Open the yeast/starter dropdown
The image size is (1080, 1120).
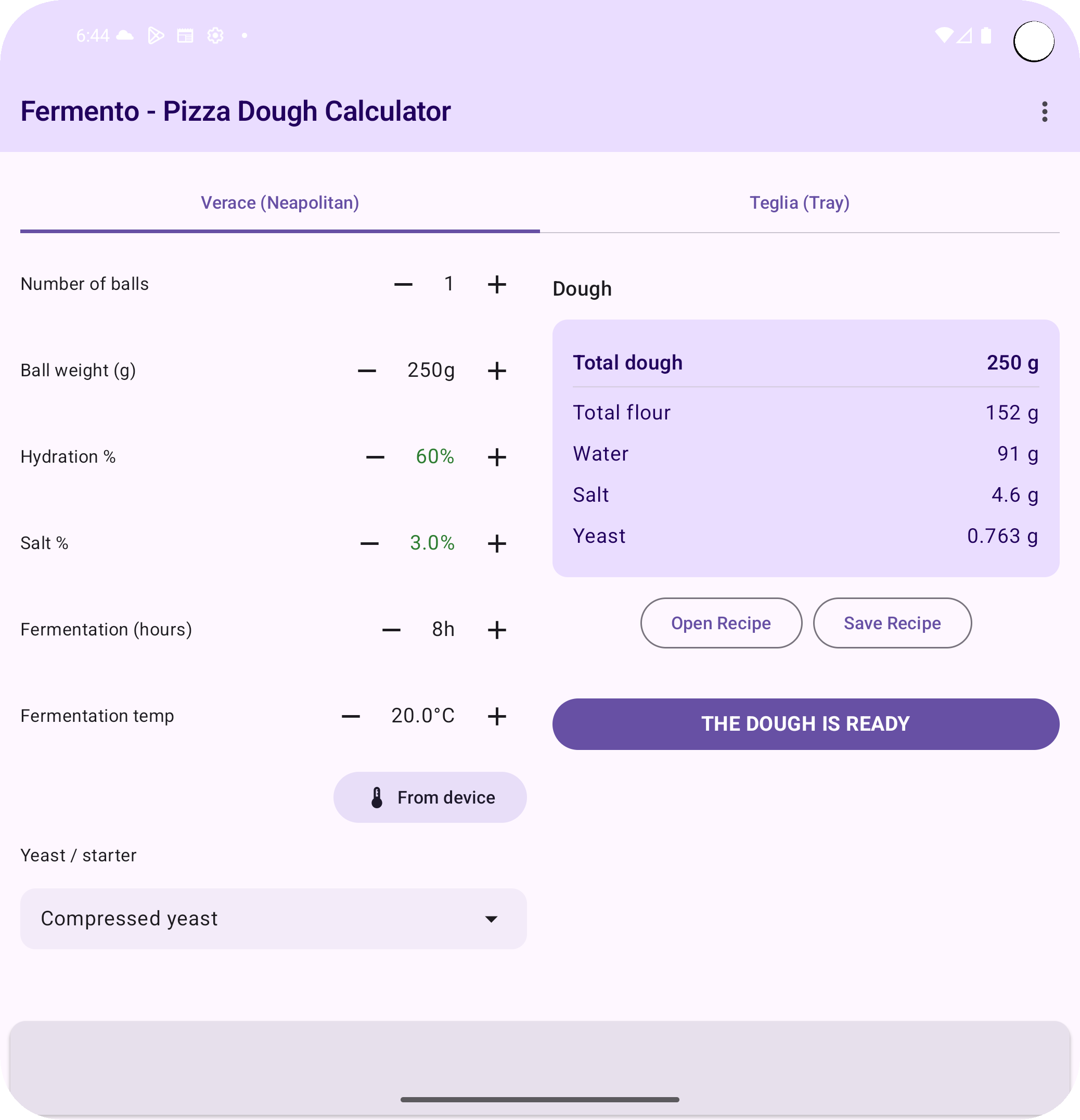[x=273, y=919]
